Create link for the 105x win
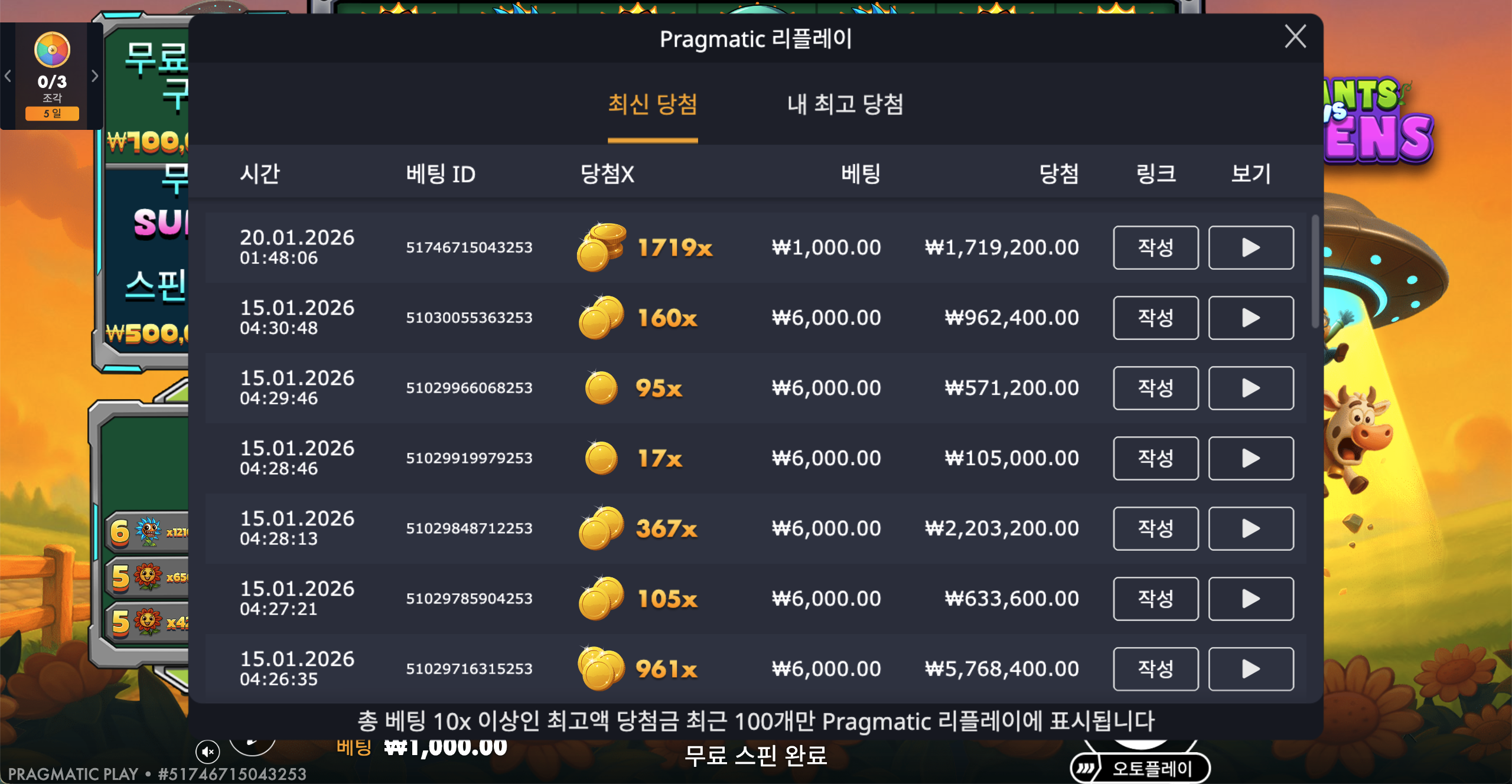Viewport: 1512px width, 784px height. click(x=1156, y=599)
